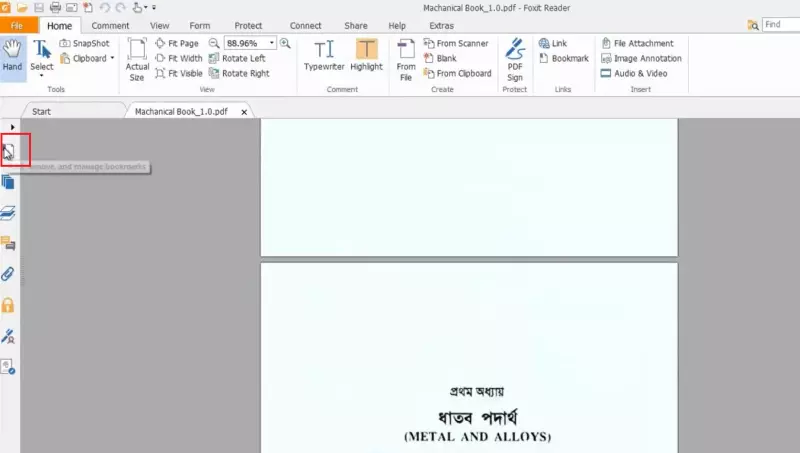Click the Undo arrow icon
Image resolution: width=800 pixels, height=453 pixels.
click(x=105, y=8)
